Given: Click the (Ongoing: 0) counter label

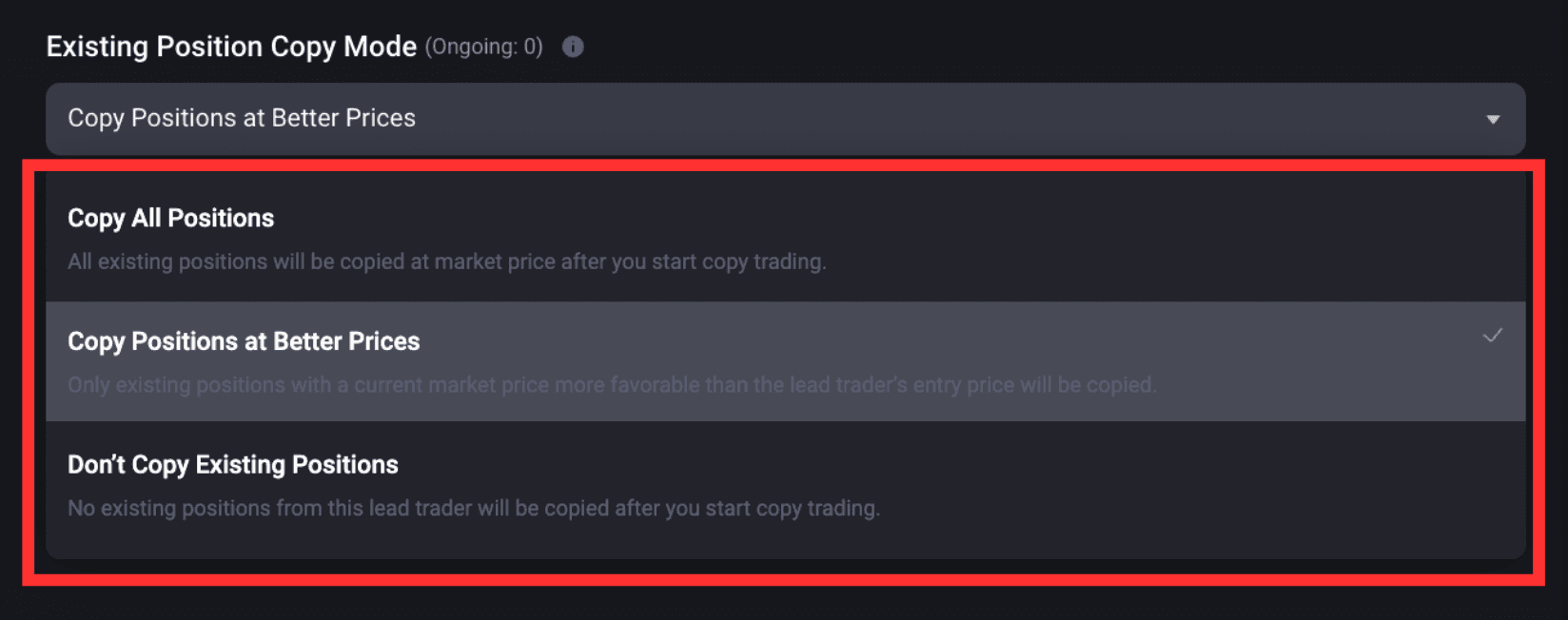Looking at the screenshot, I should coord(483,47).
